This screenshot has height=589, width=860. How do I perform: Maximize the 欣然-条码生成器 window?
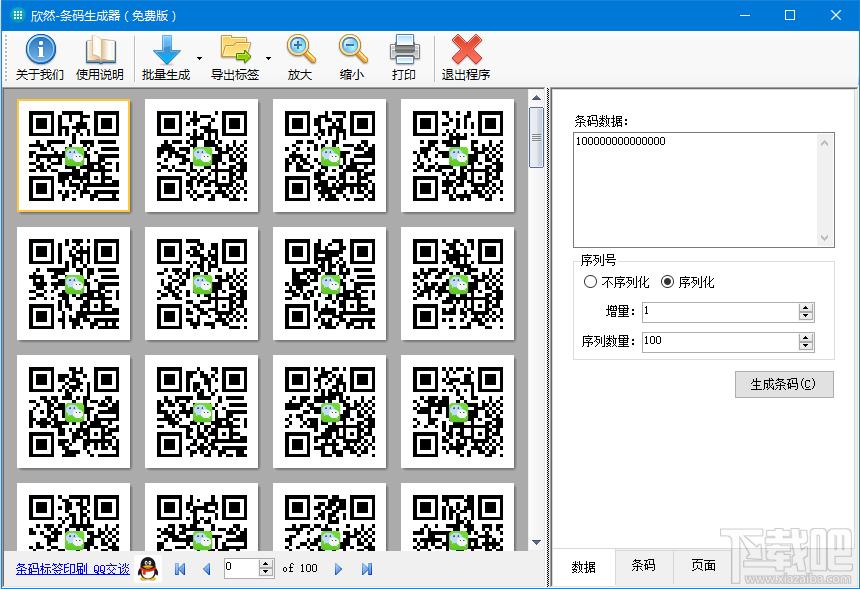[790, 15]
